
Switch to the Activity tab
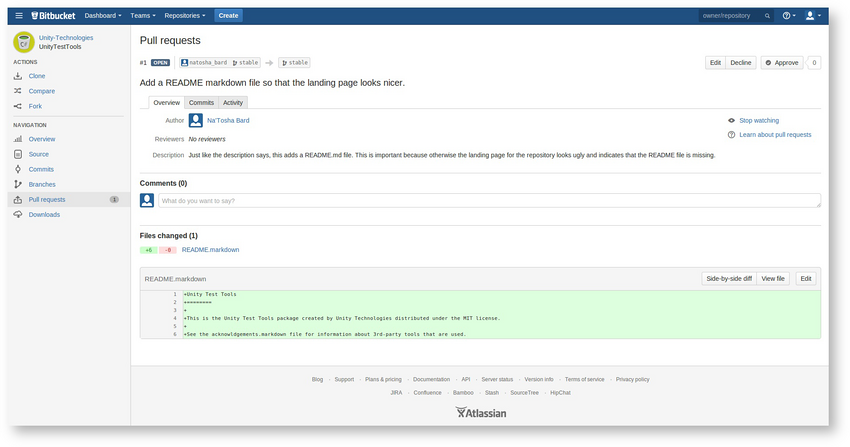tap(233, 102)
